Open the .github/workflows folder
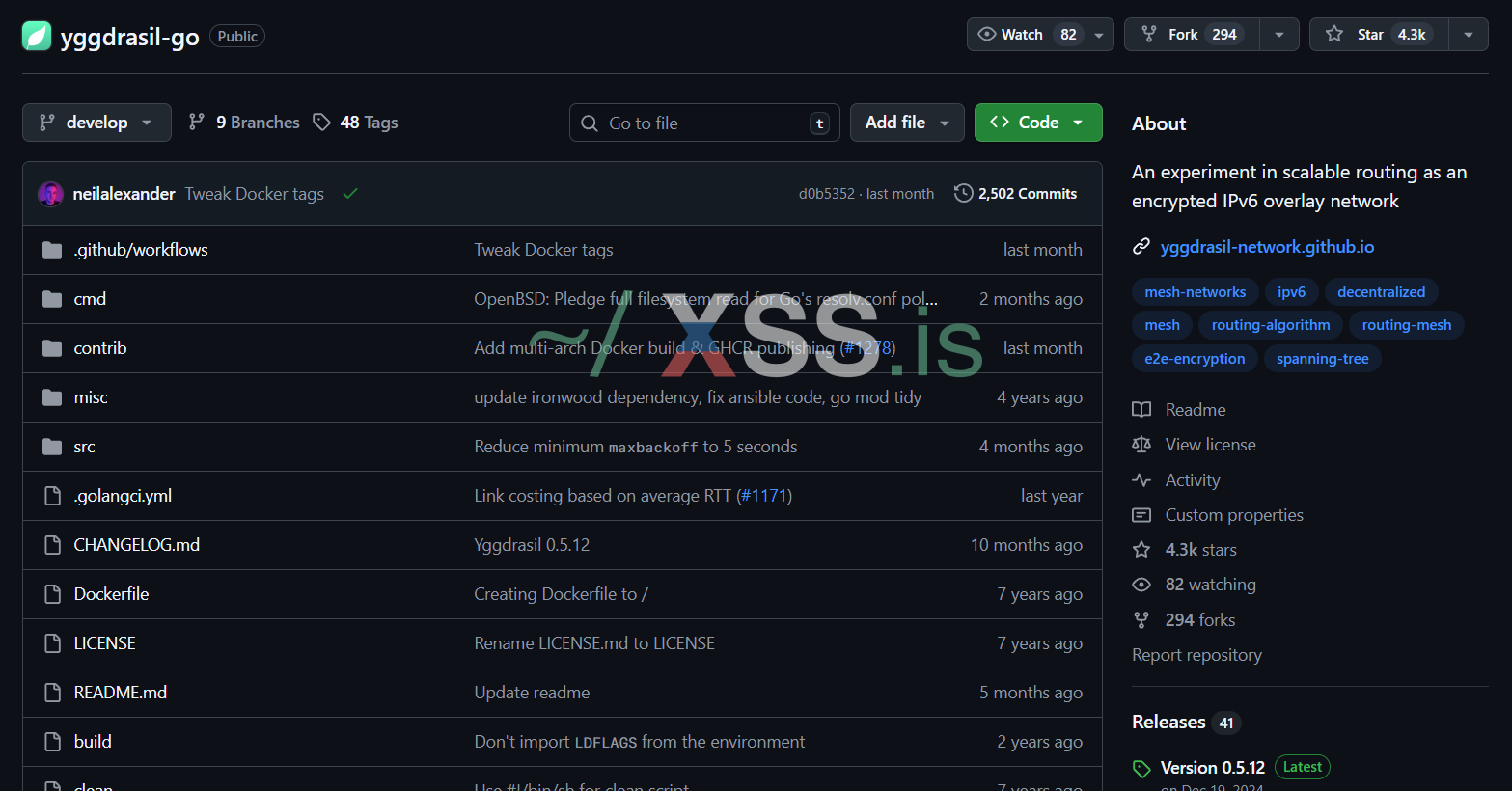Viewport: 1512px width, 791px height. [141, 250]
